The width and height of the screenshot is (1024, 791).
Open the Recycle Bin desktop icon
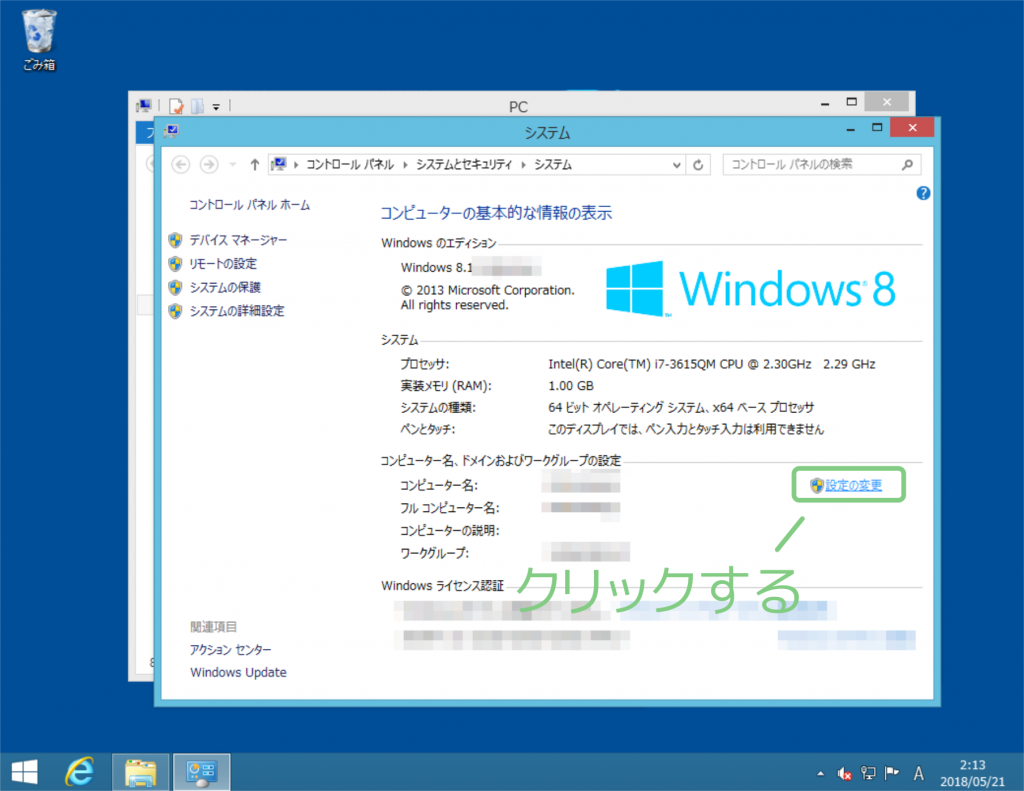(39, 40)
